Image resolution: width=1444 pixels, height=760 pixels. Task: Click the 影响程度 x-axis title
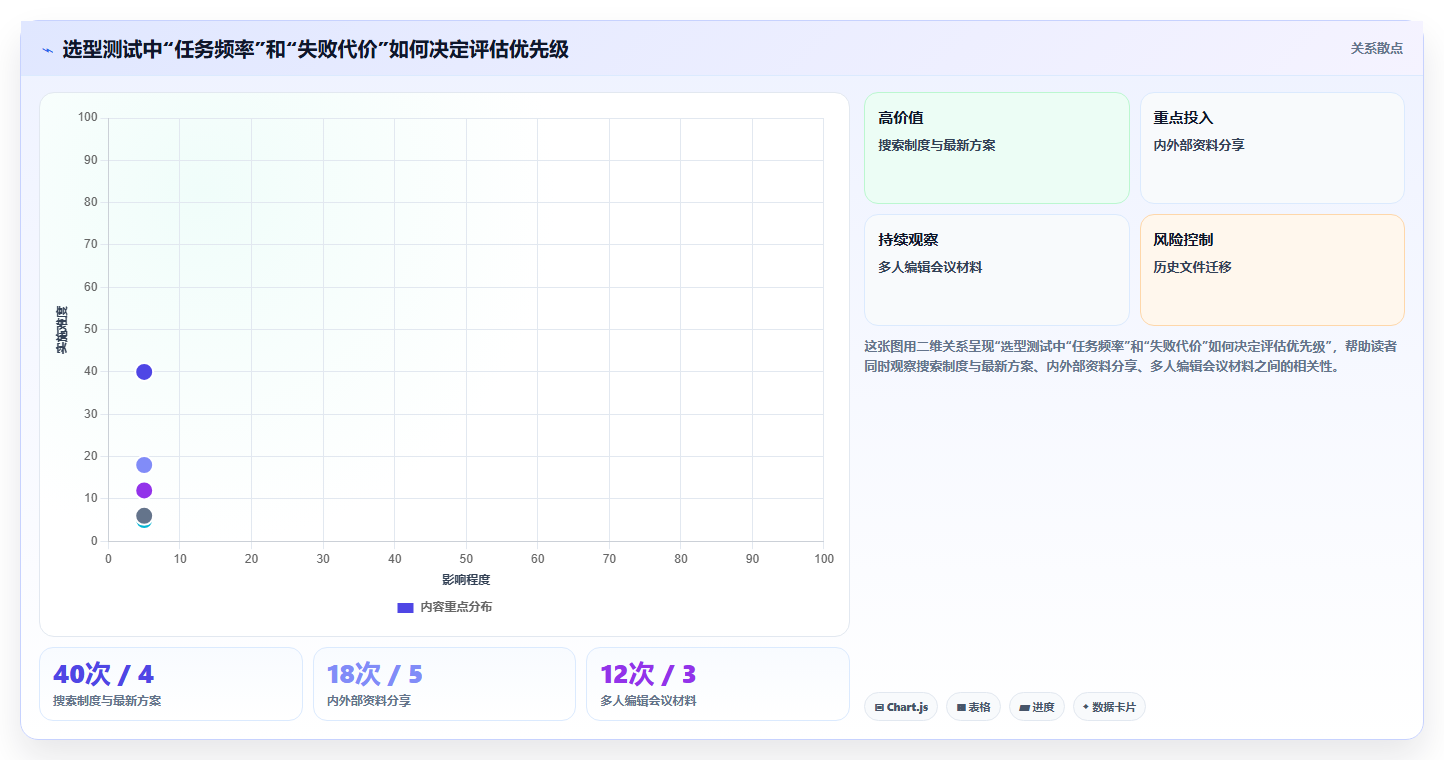click(x=466, y=580)
